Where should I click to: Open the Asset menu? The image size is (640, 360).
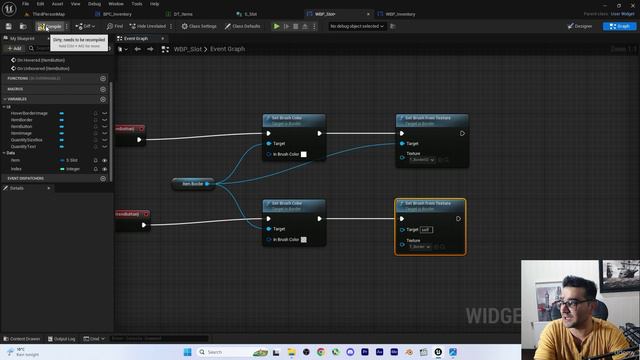(58, 4)
